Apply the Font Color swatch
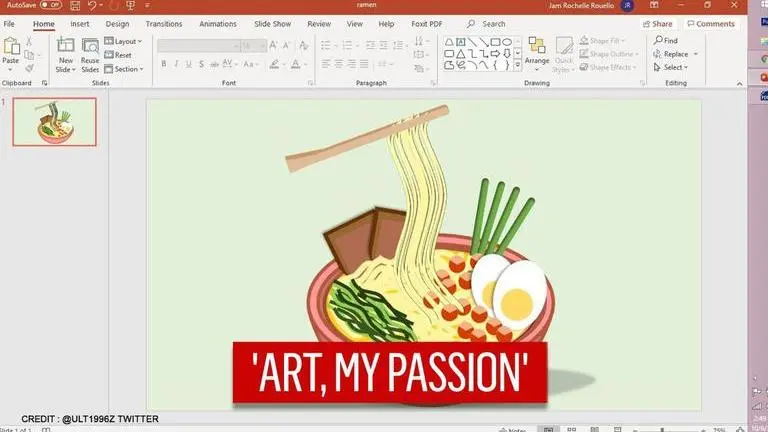 tap(295, 64)
